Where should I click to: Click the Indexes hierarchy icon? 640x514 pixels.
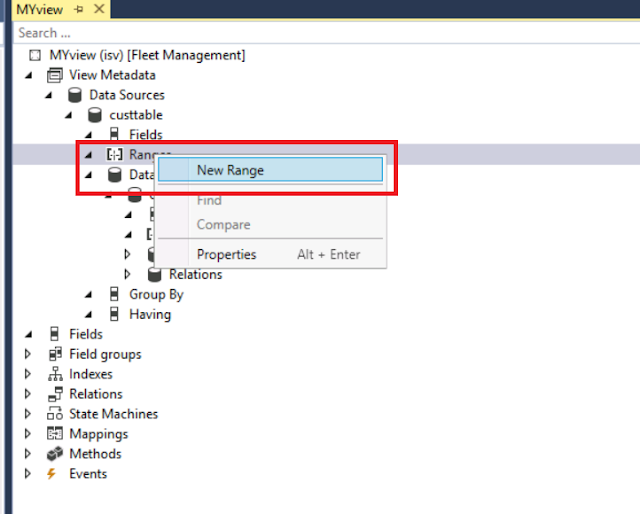coord(55,374)
